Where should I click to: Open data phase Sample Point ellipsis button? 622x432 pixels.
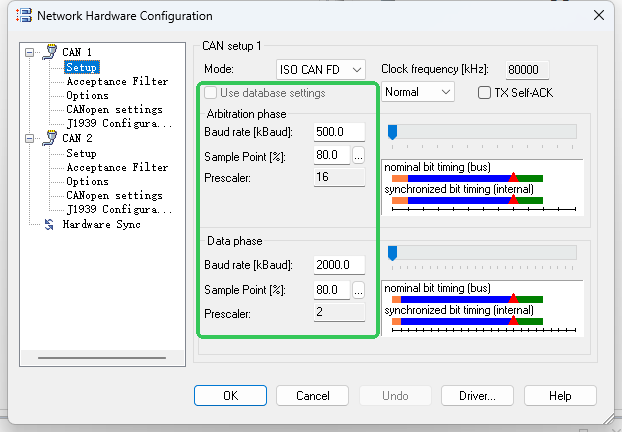pos(358,290)
